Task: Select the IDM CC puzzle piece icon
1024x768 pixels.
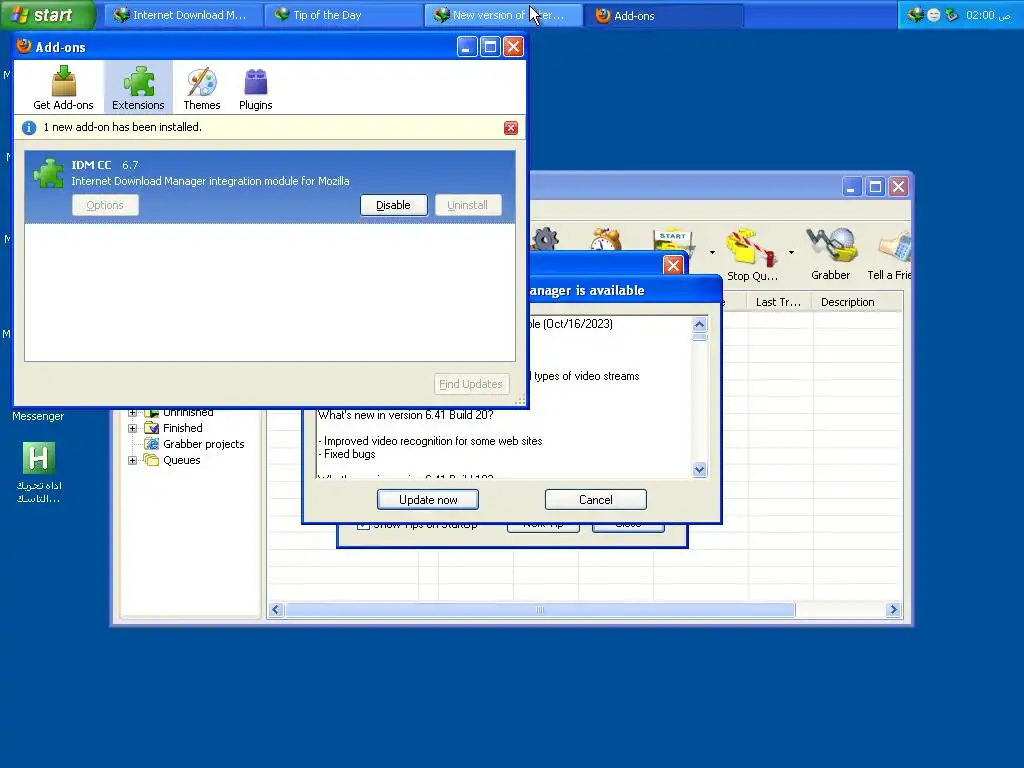Action: (49, 173)
